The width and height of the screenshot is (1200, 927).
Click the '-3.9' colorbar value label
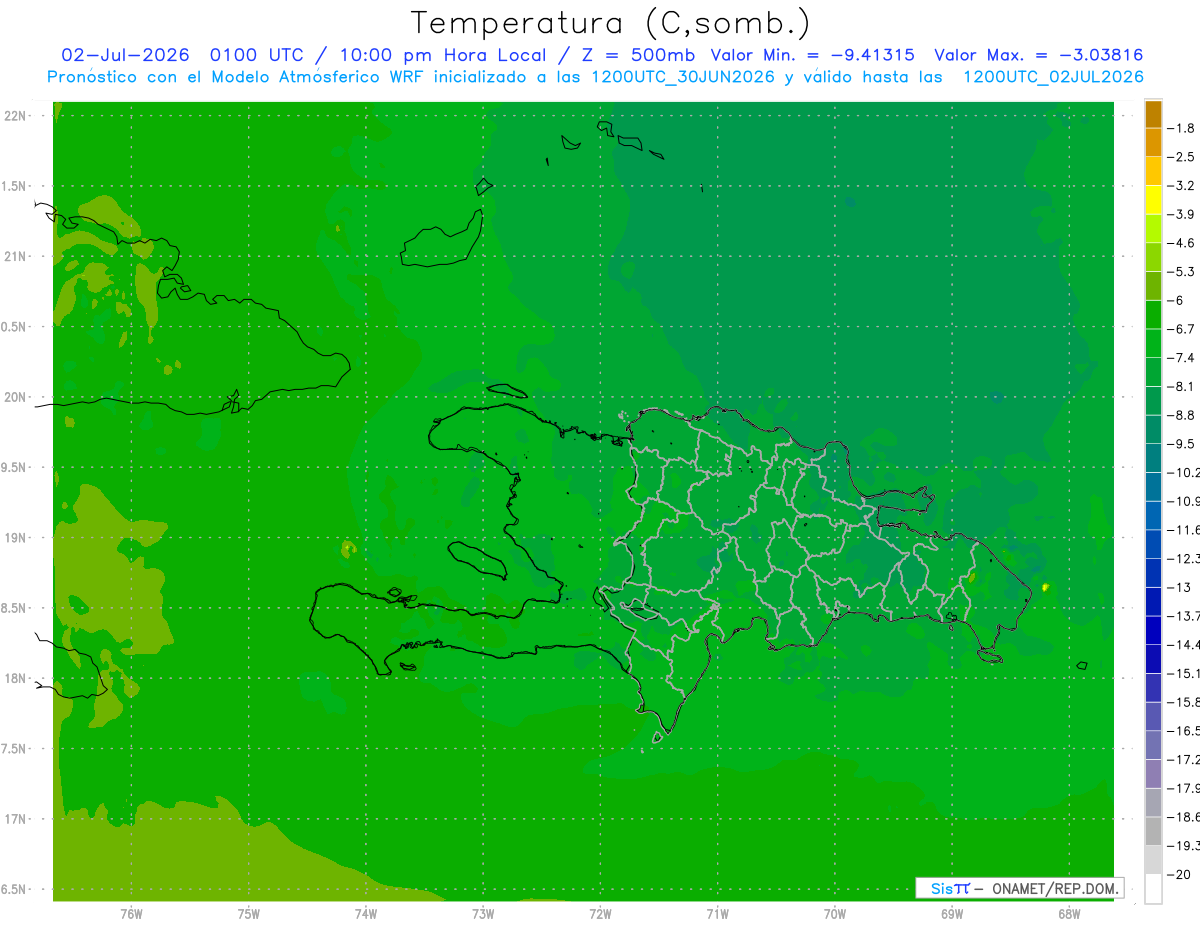point(1181,215)
